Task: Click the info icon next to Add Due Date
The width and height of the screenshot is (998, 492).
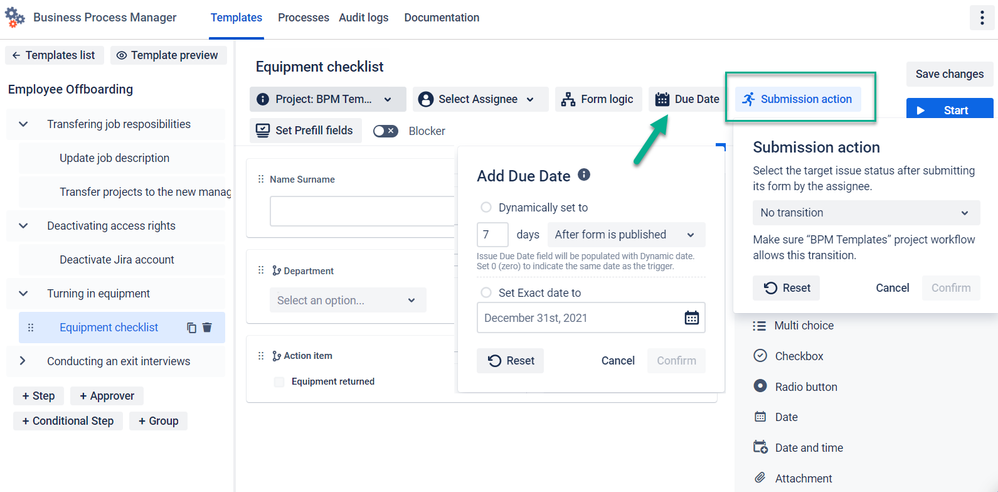Action: [x=584, y=174]
